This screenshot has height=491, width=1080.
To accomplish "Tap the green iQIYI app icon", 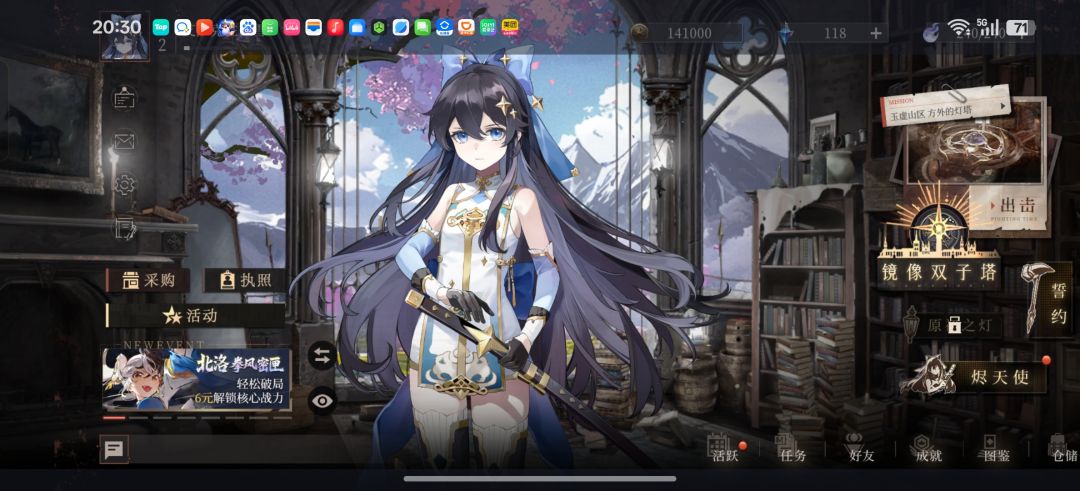I will click(x=488, y=27).
